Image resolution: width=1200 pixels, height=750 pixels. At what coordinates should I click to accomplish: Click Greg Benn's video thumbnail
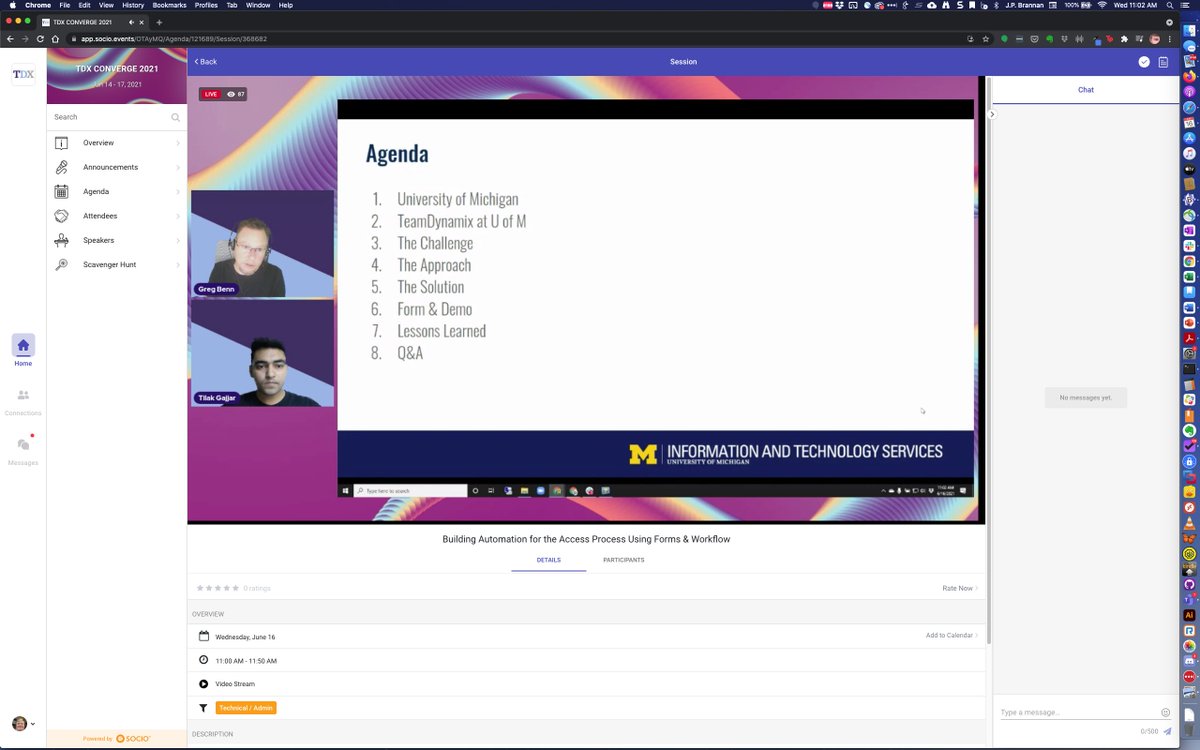click(262, 244)
